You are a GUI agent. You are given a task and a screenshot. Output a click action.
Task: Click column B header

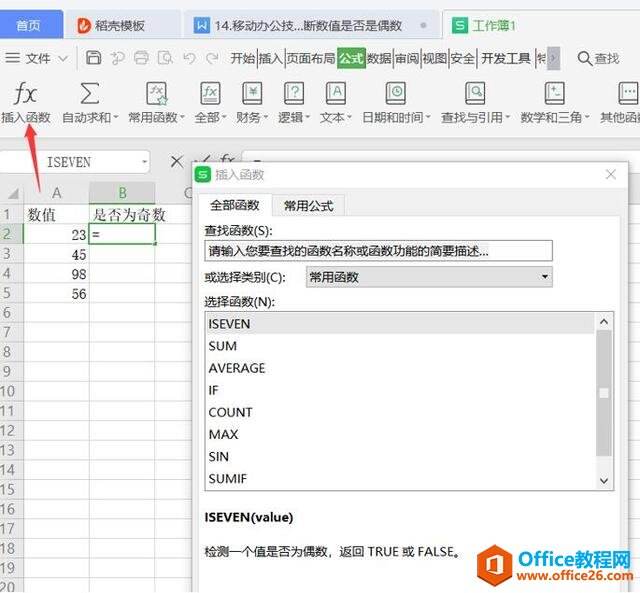pyautogui.click(x=122, y=193)
